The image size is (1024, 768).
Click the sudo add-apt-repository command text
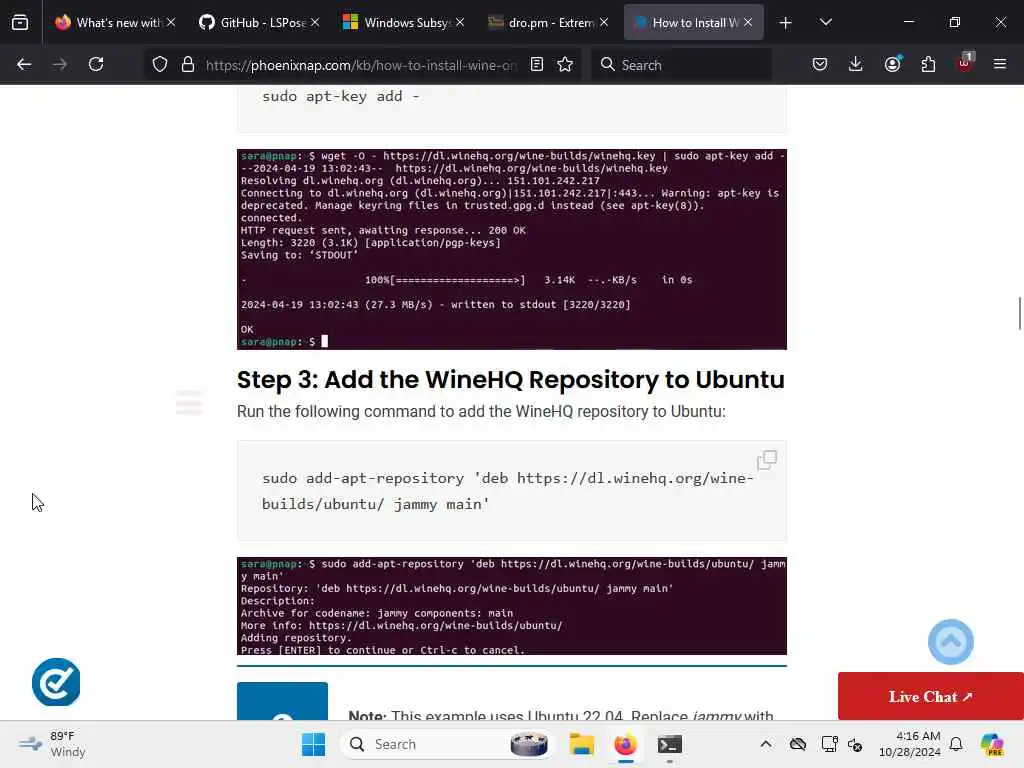[x=507, y=491]
